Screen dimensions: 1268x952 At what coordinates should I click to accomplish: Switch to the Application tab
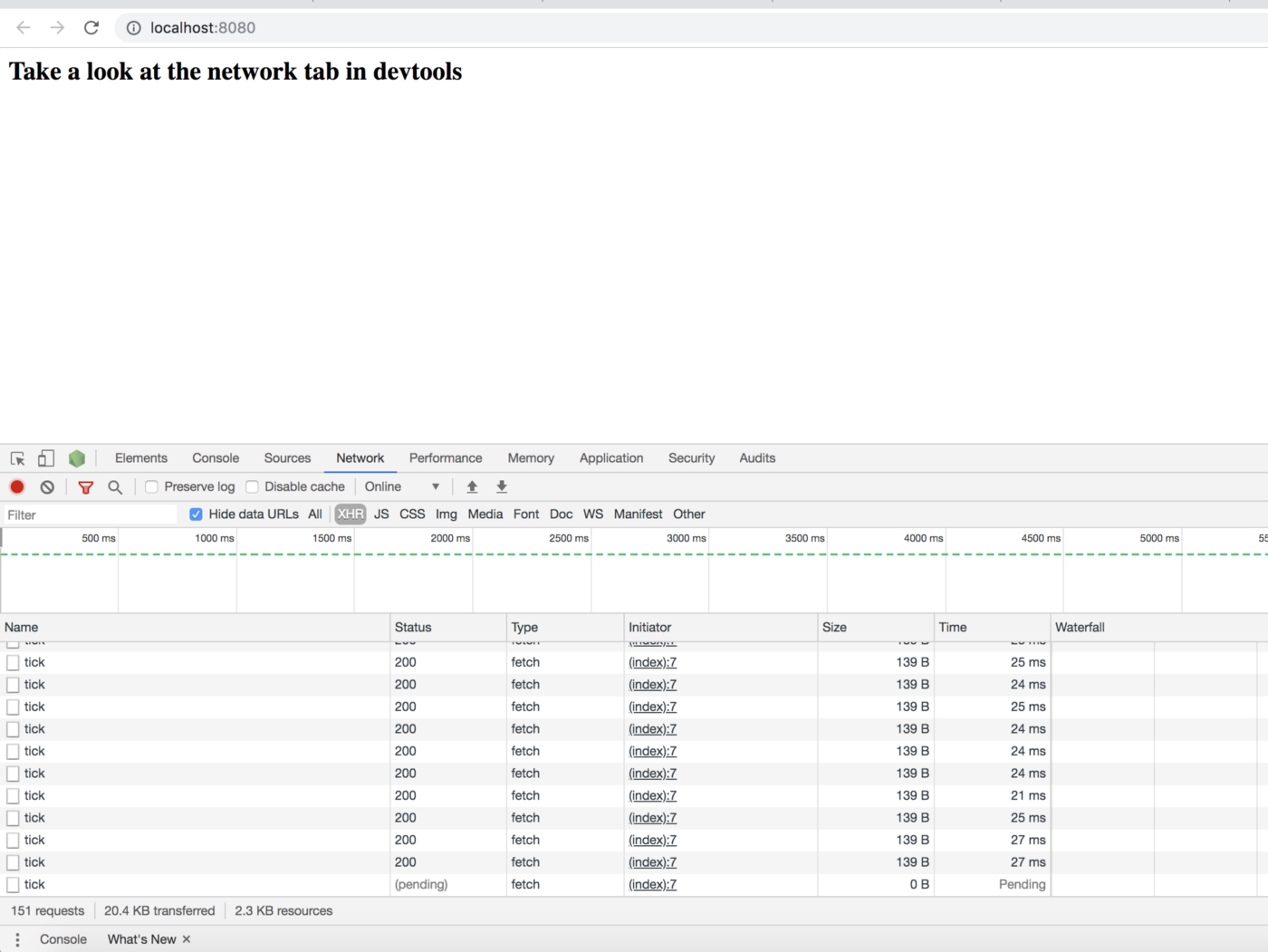(x=611, y=458)
